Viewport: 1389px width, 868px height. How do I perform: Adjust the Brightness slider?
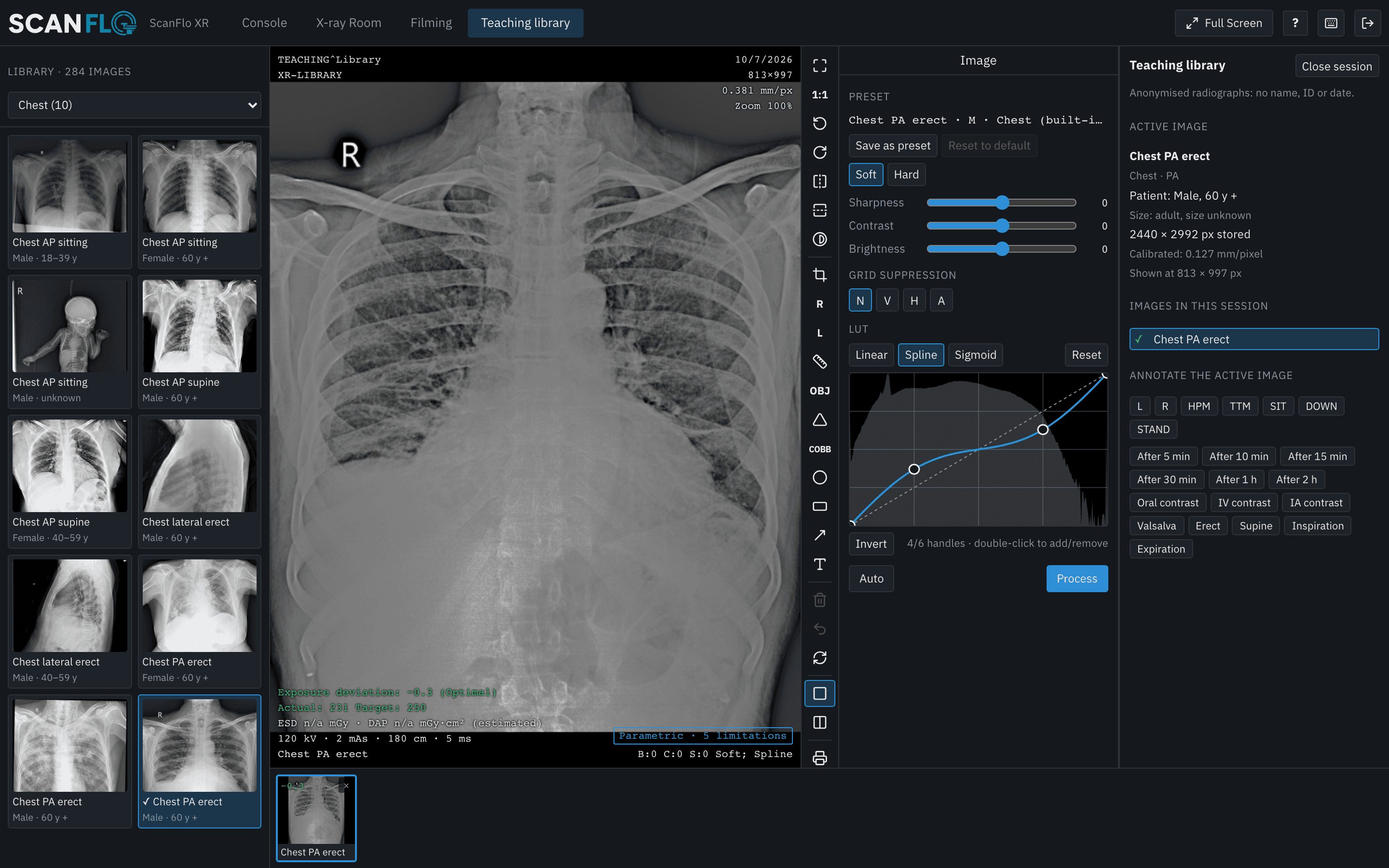tap(1001, 249)
